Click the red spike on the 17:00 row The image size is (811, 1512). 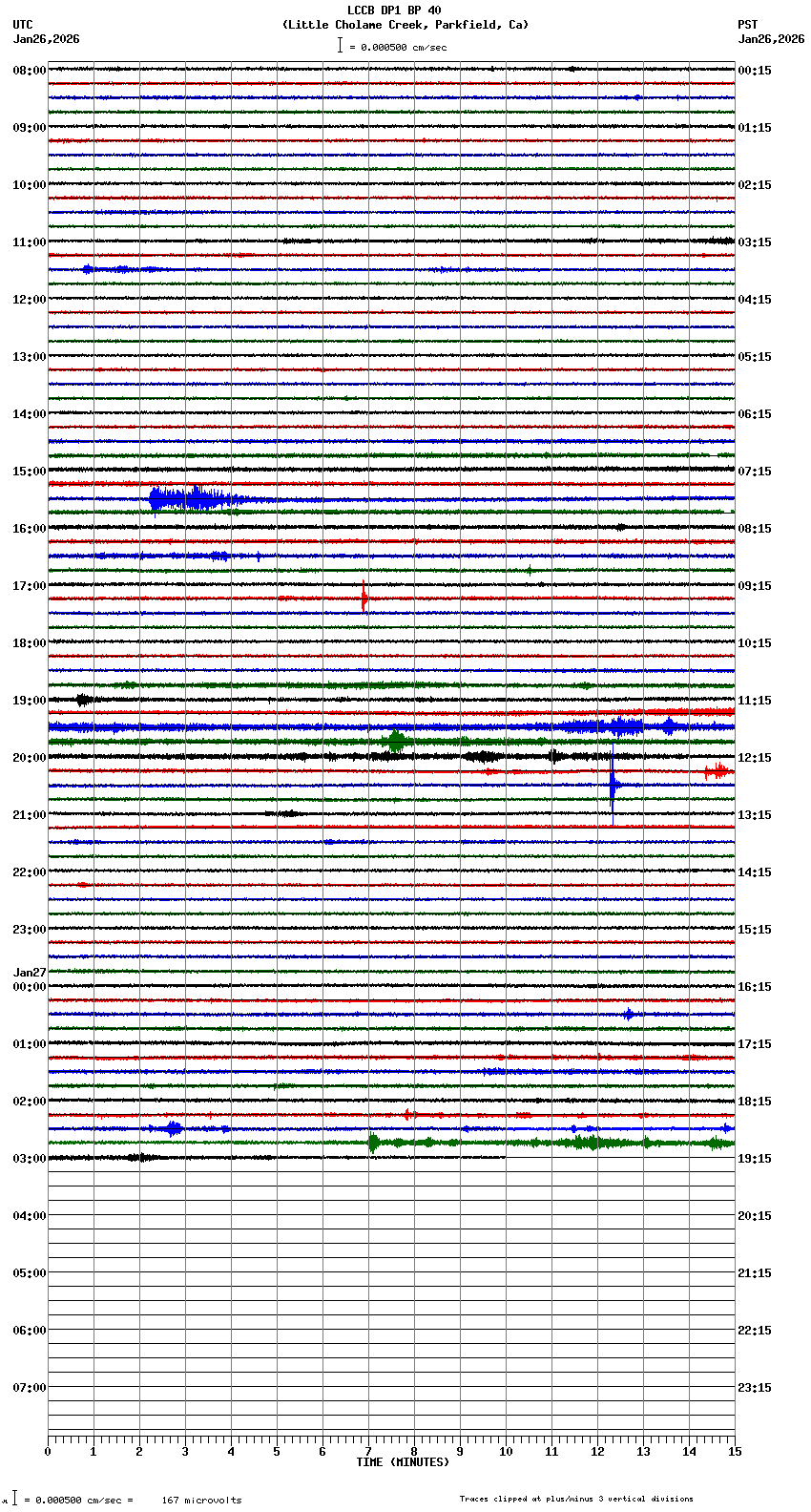(364, 598)
